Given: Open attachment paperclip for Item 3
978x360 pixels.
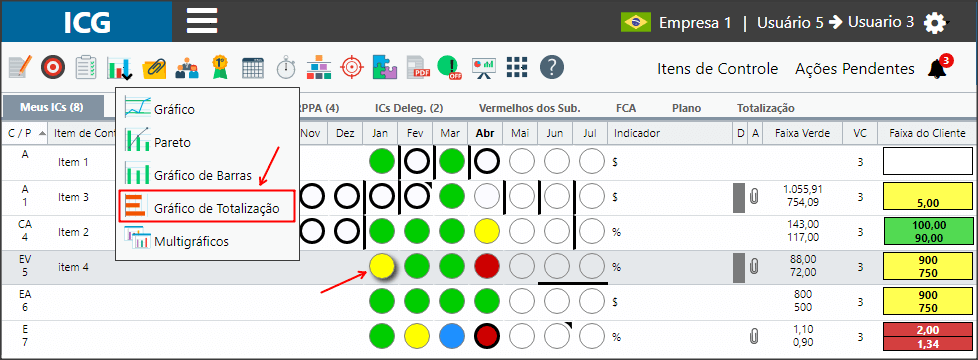Looking at the screenshot, I should tap(754, 197).
